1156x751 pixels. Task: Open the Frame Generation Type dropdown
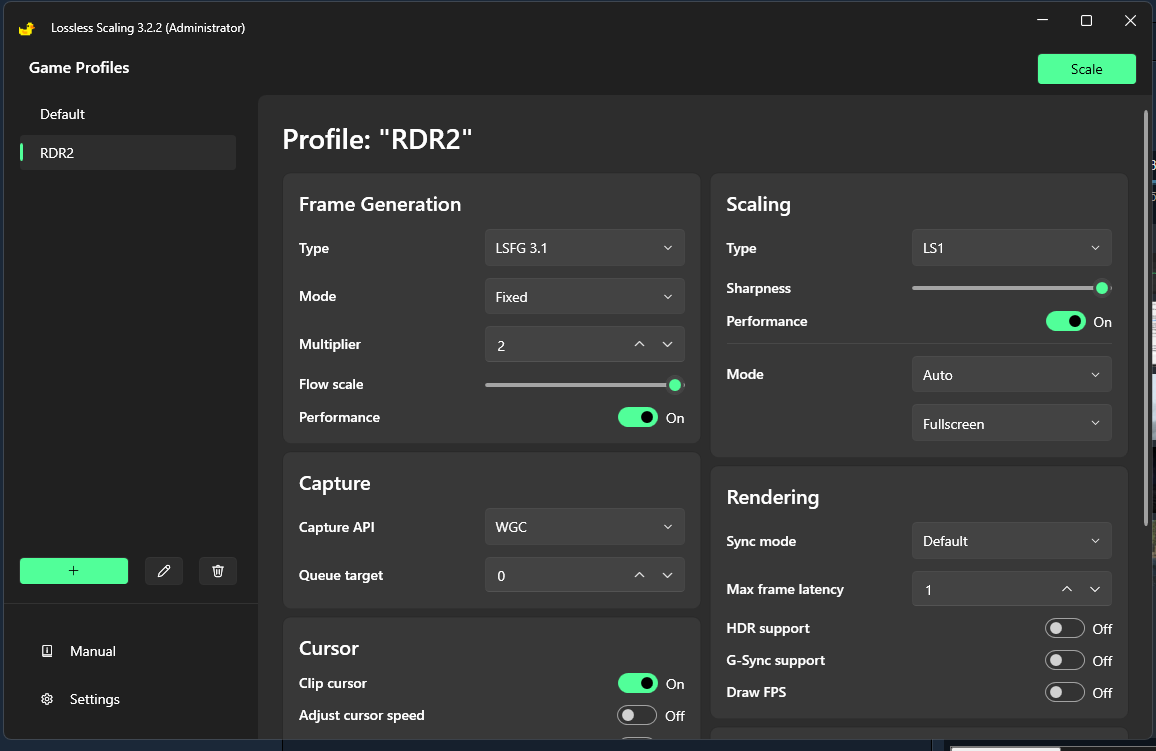click(584, 248)
